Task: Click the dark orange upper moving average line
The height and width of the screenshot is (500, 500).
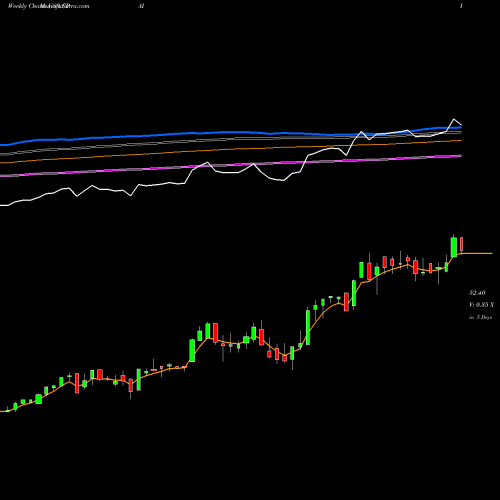Action: (x=233, y=149)
